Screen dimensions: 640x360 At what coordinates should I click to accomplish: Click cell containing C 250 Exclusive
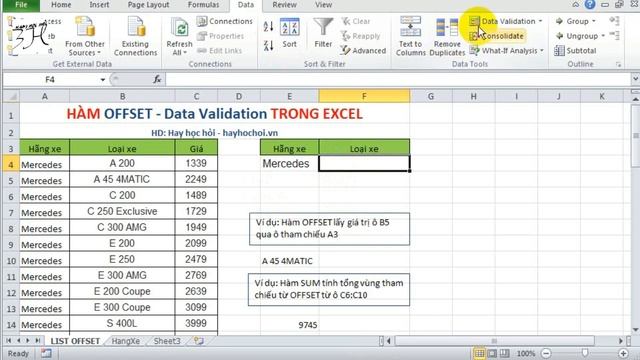122,211
